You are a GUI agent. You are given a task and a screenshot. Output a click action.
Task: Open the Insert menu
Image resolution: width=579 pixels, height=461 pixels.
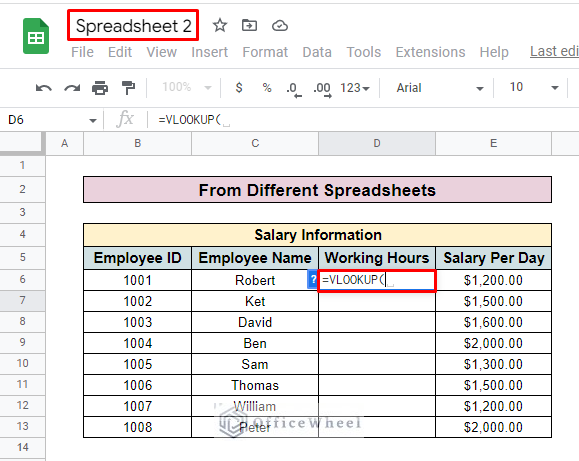209,52
